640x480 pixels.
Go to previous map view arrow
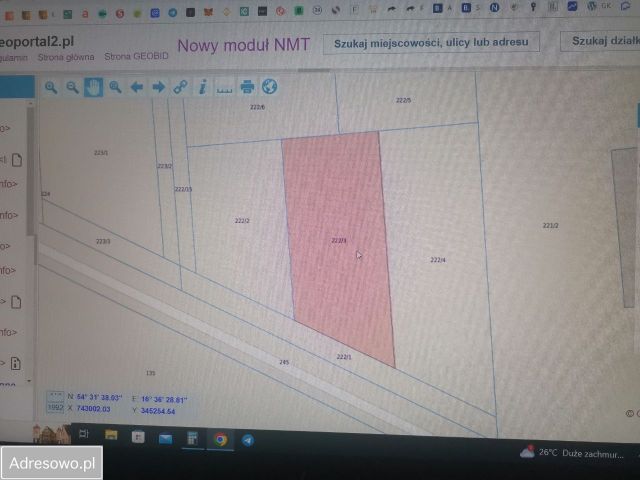pos(137,87)
